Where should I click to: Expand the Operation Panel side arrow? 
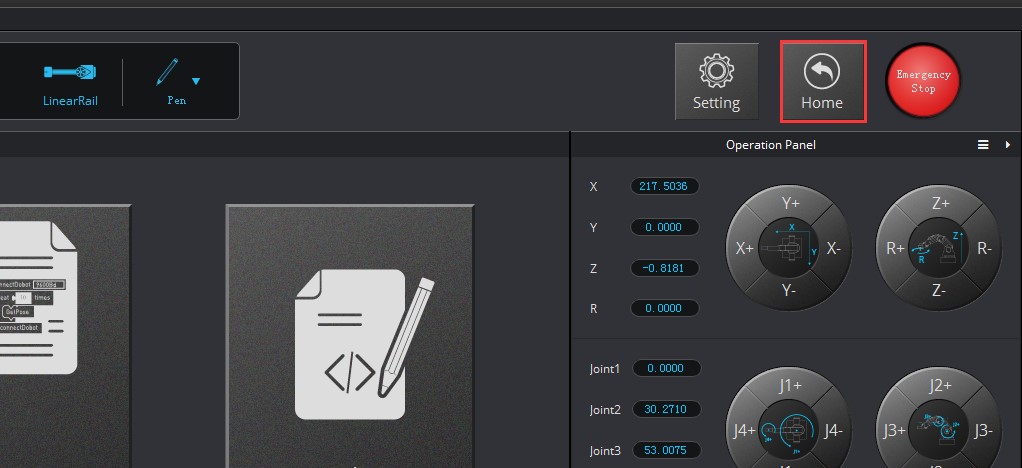1007,145
